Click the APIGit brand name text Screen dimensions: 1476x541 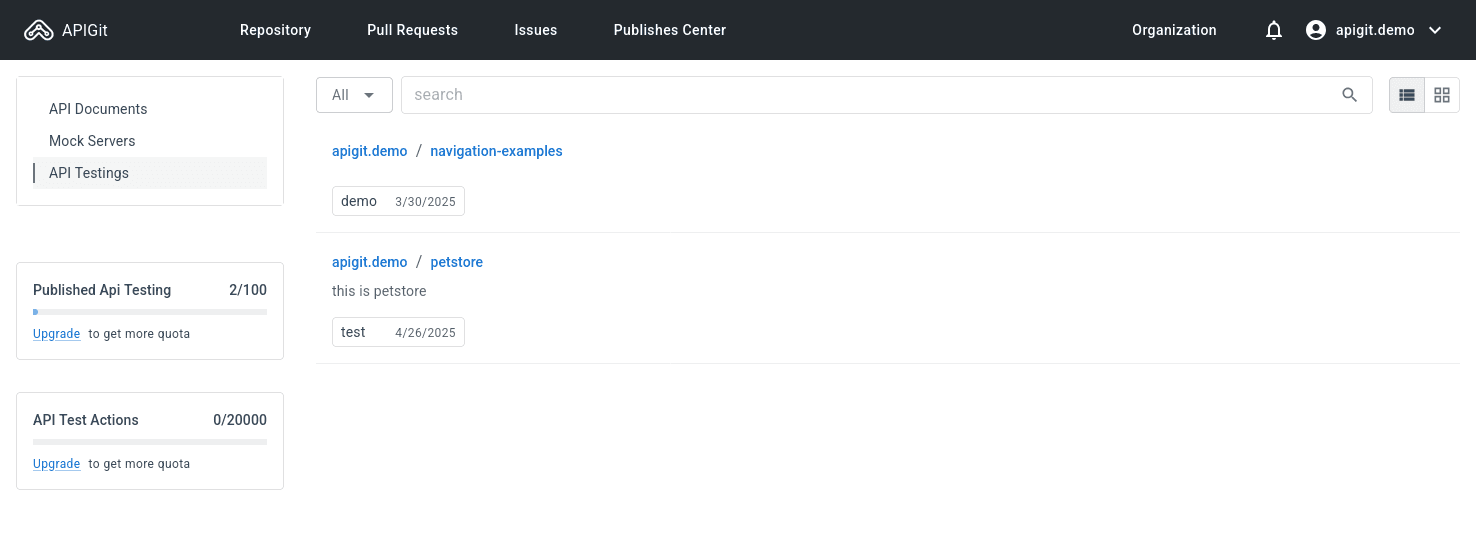tap(85, 30)
